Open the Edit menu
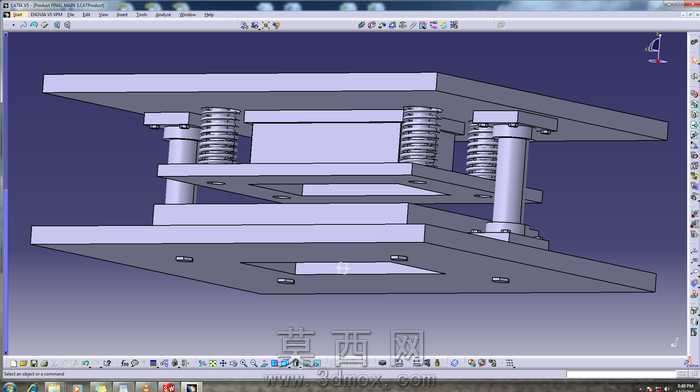 click(x=87, y=15)
